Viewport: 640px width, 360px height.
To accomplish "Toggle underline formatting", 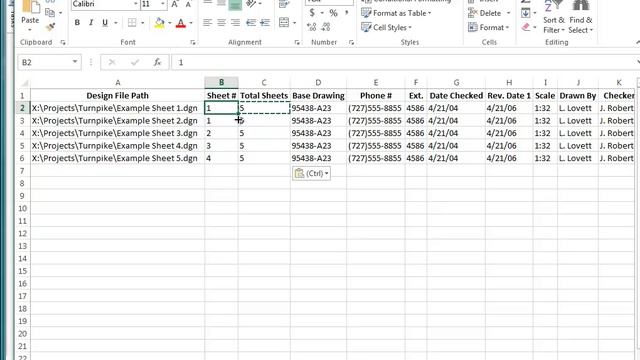I will [105, 23].
